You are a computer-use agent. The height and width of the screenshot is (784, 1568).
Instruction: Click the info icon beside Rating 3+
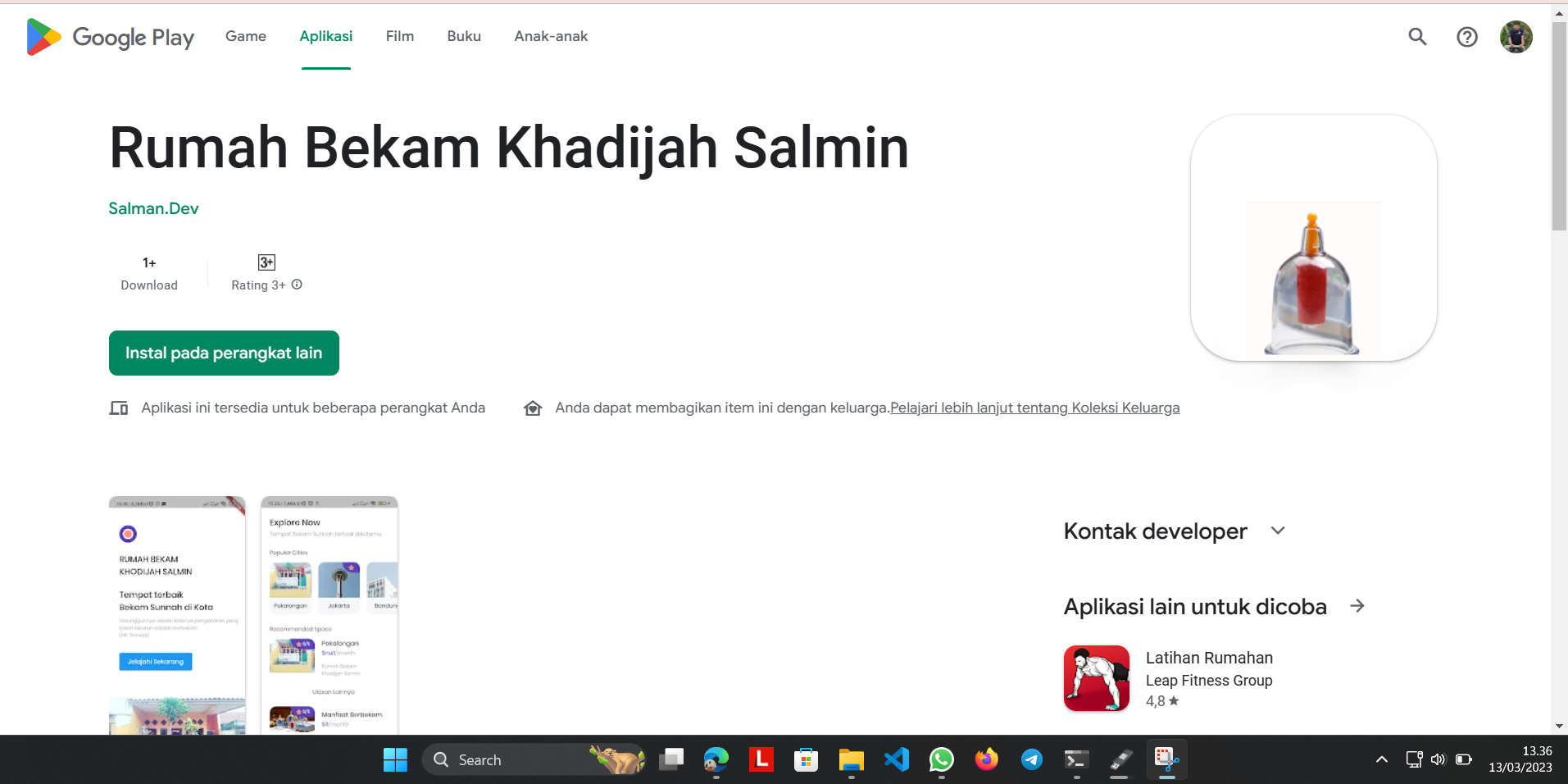tap(297, 285)
